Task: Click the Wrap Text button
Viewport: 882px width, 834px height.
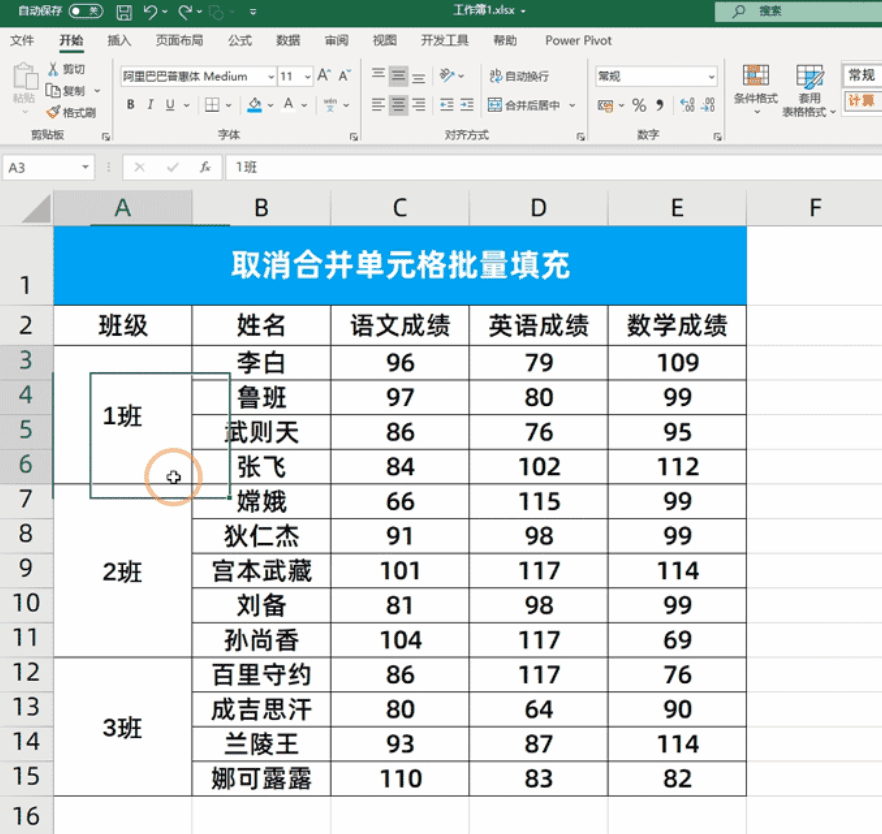Action: coord(519,76)
